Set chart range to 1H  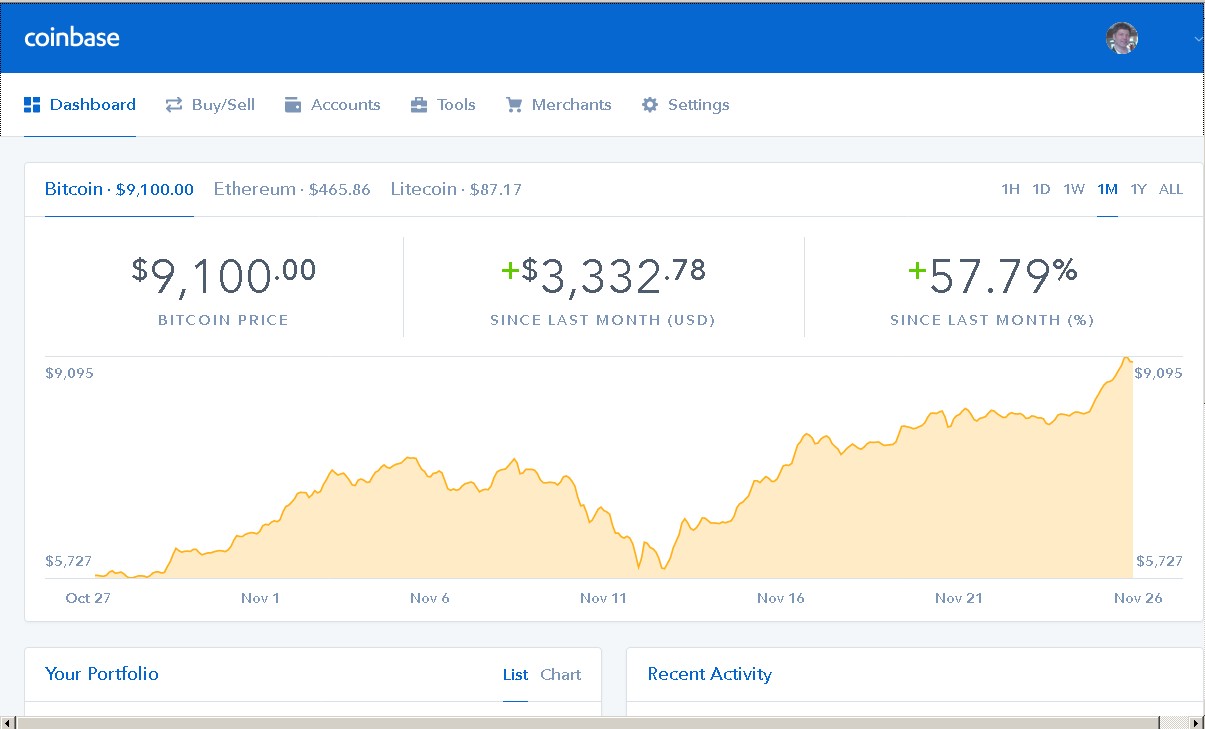pos(1011,189)
